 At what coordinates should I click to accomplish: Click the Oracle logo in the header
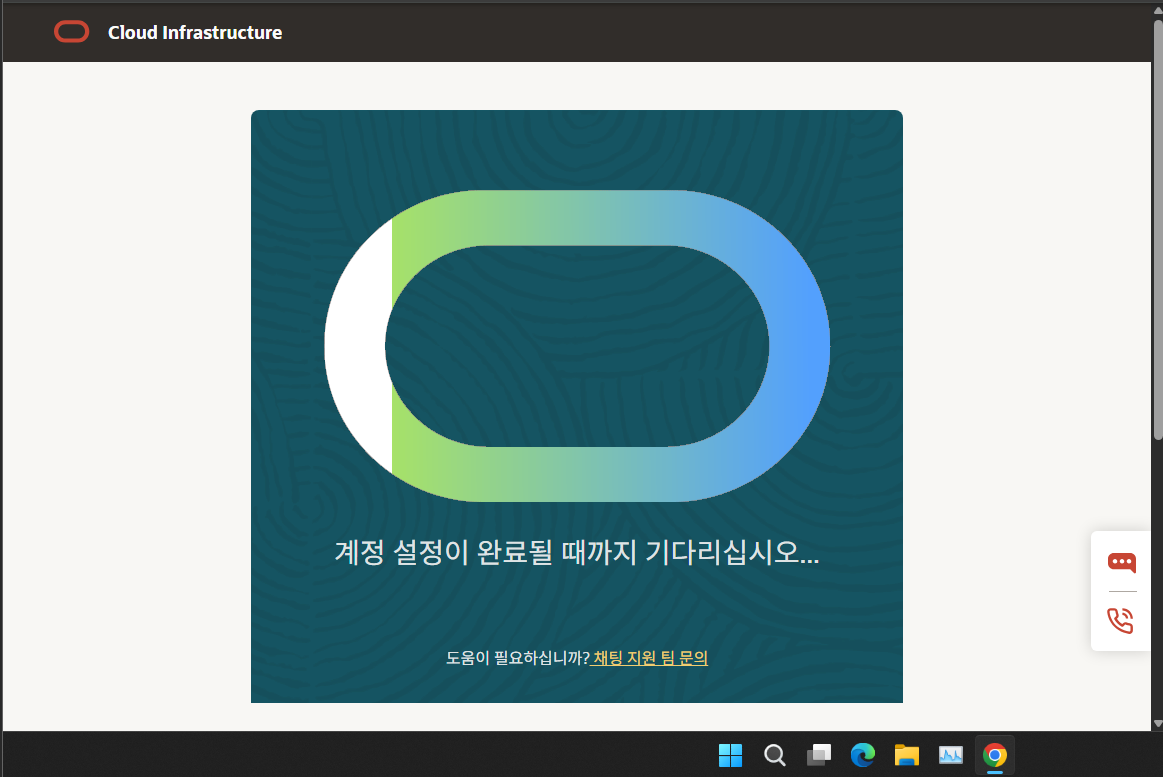[71, 32]
